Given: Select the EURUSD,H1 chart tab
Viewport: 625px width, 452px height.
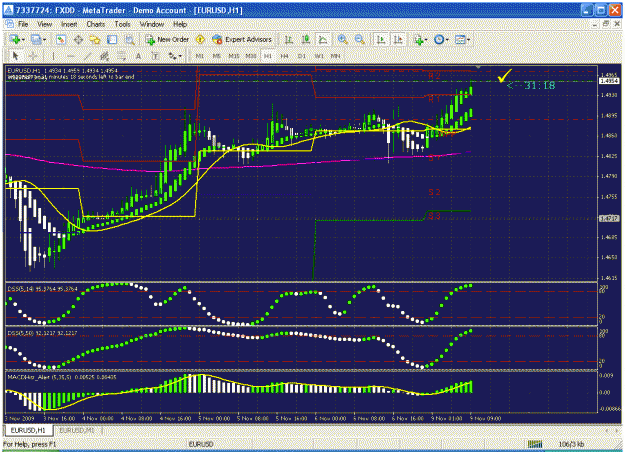Looking at the screenshot, I should point(28,430).
